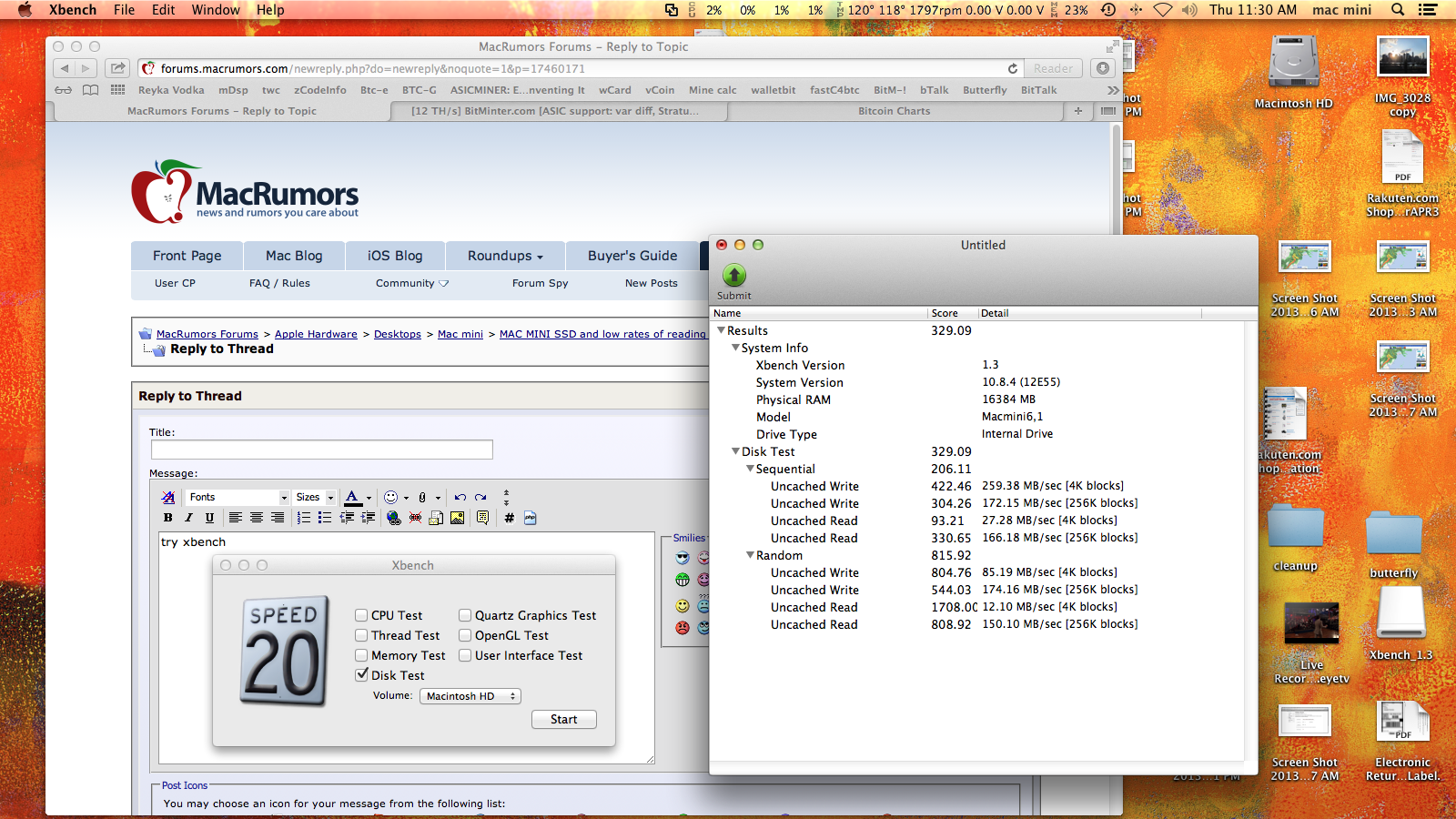Open the Mac mini breadcrumb link
The width and height of the screenshot is (1456, 819).
click(x=460, y=334)
